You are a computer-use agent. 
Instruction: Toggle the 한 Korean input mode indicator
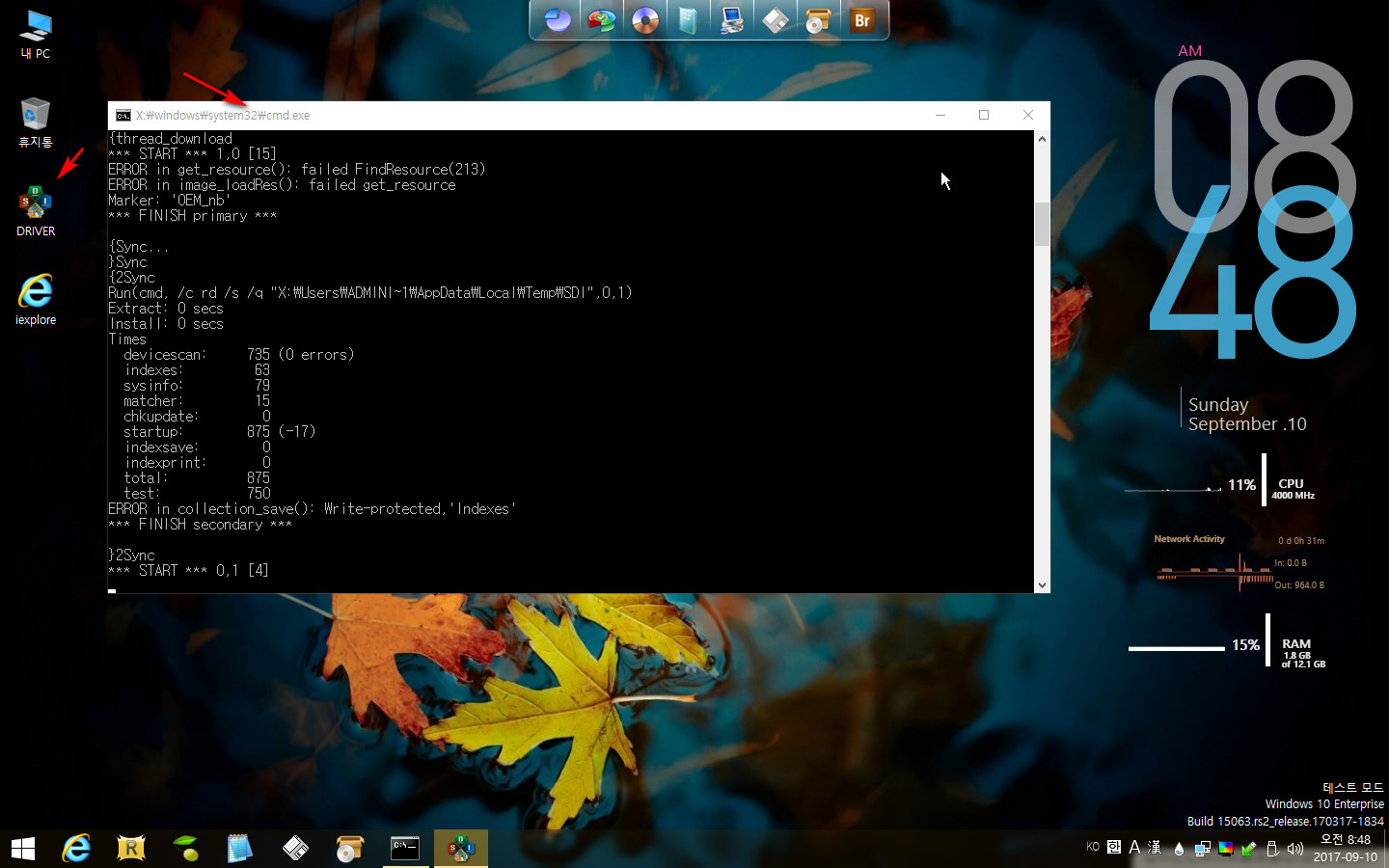(x=1114, y=847)
